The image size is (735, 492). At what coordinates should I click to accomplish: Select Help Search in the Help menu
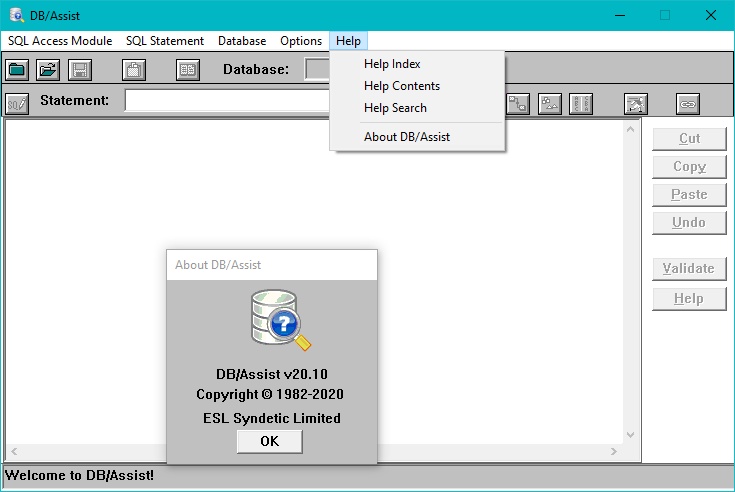395,108
